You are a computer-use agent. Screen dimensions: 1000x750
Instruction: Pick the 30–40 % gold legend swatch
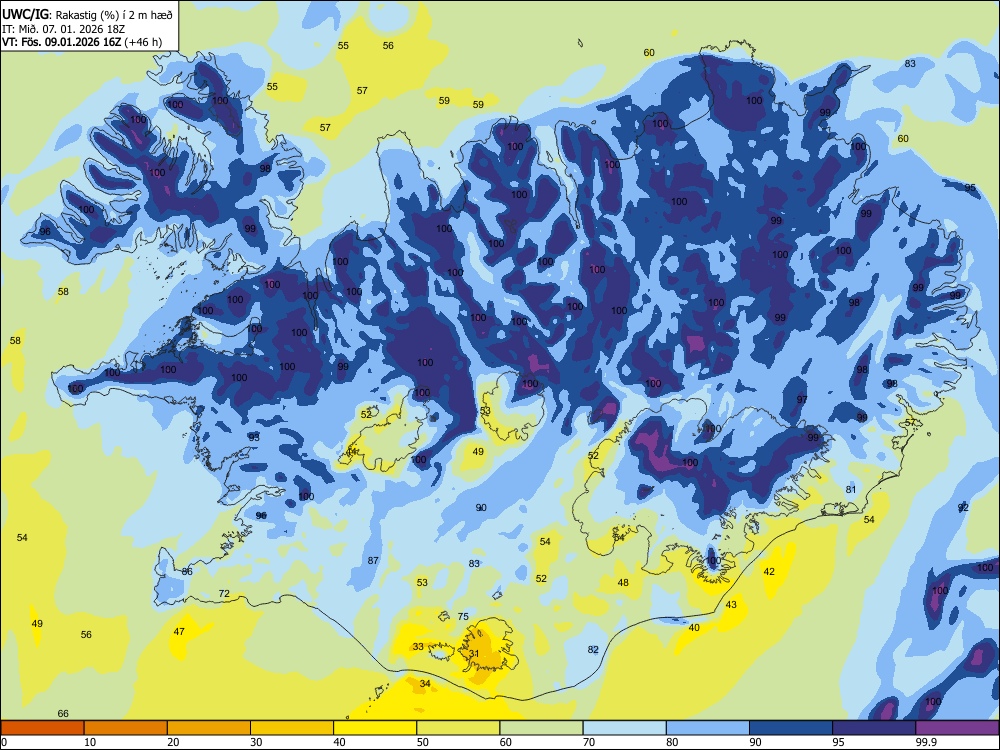tap(292, 728)
